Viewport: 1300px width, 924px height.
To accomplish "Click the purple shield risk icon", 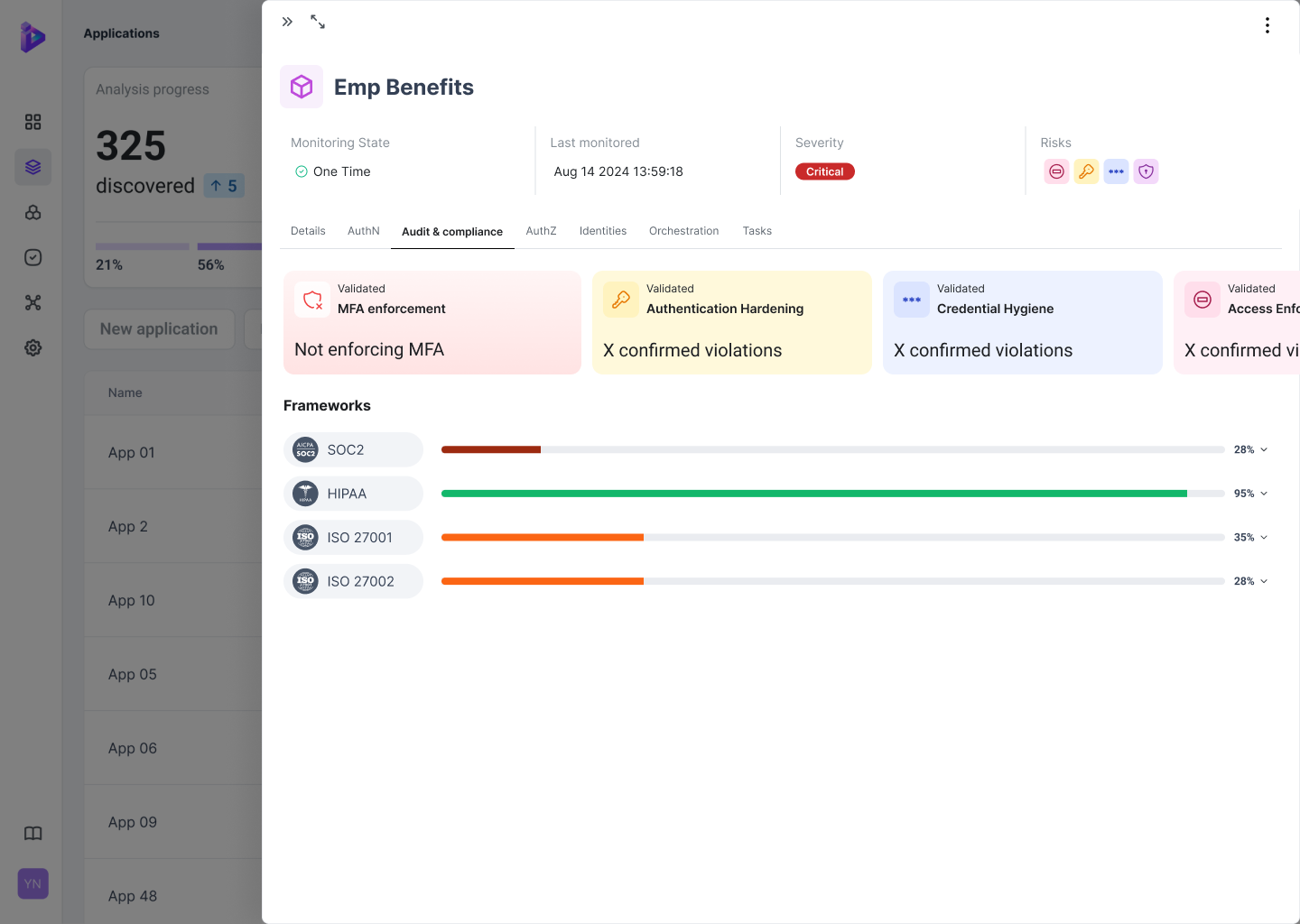I will tap(1146, 171).
